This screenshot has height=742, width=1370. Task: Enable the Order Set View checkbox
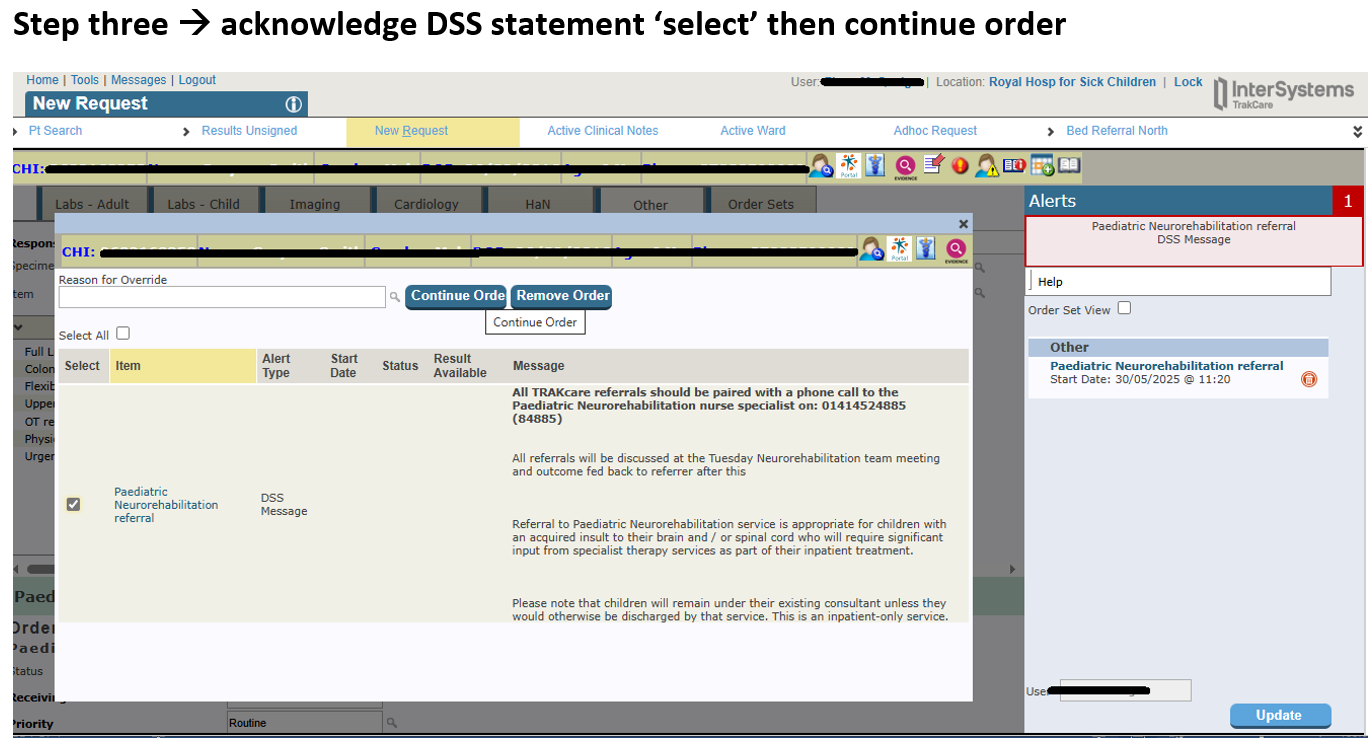[1124, 308]
